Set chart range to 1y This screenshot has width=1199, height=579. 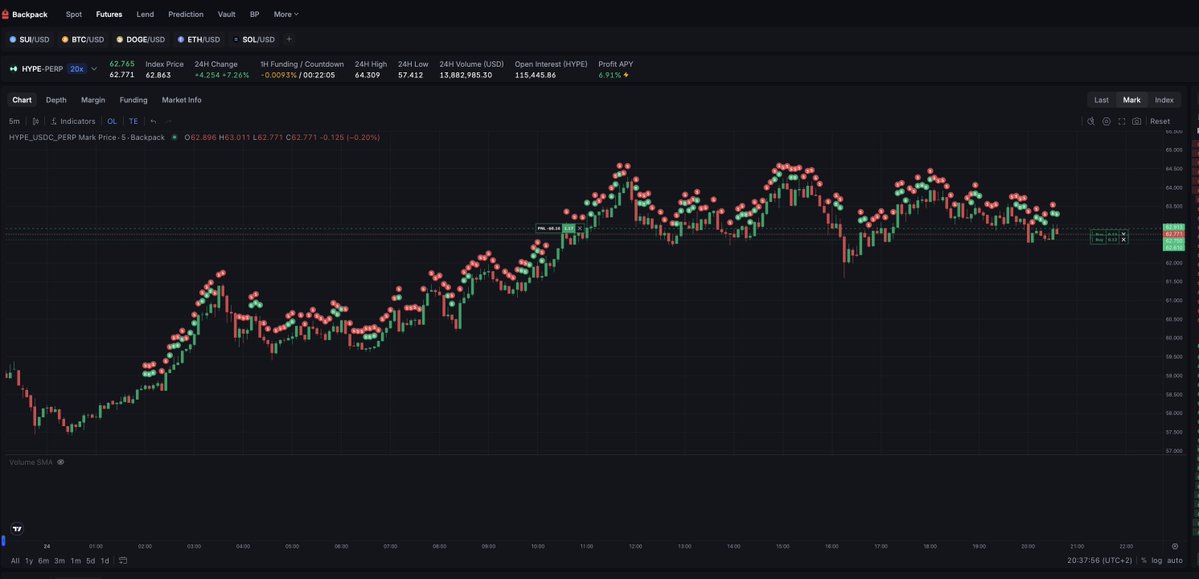coord(29,561)
